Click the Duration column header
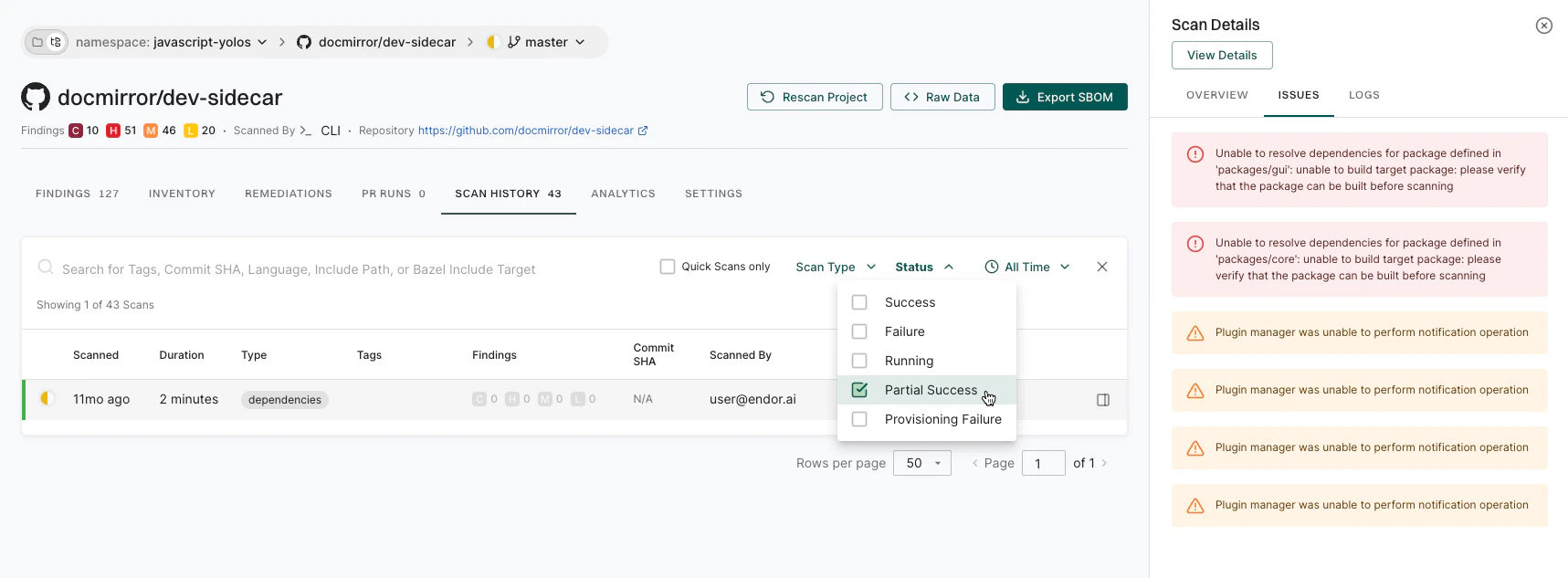 [182, 355]
